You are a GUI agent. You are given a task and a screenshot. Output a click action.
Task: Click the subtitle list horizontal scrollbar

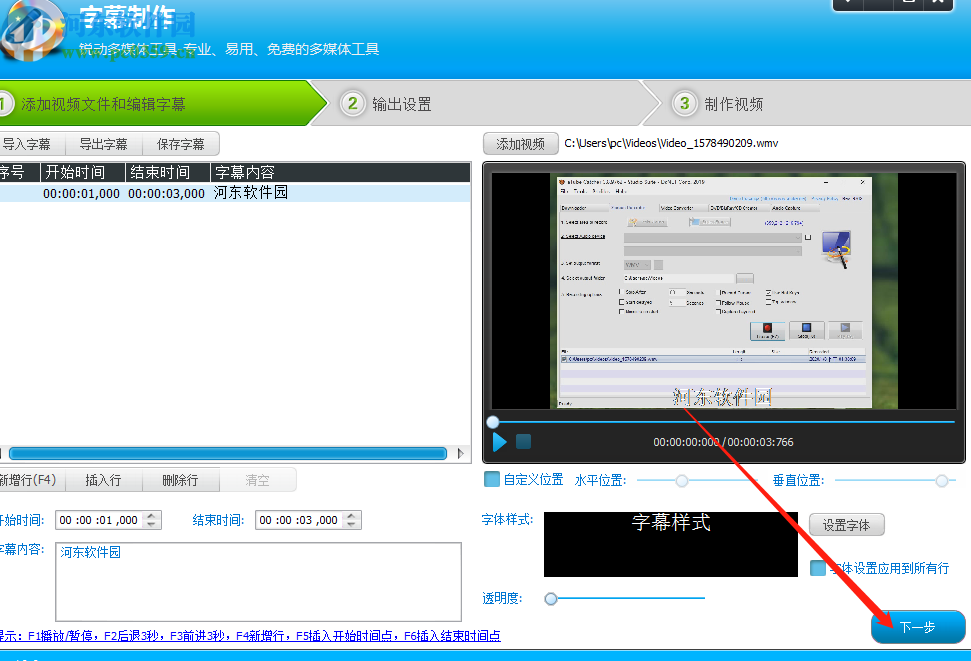pyautogui.click(x=228, y=453)
